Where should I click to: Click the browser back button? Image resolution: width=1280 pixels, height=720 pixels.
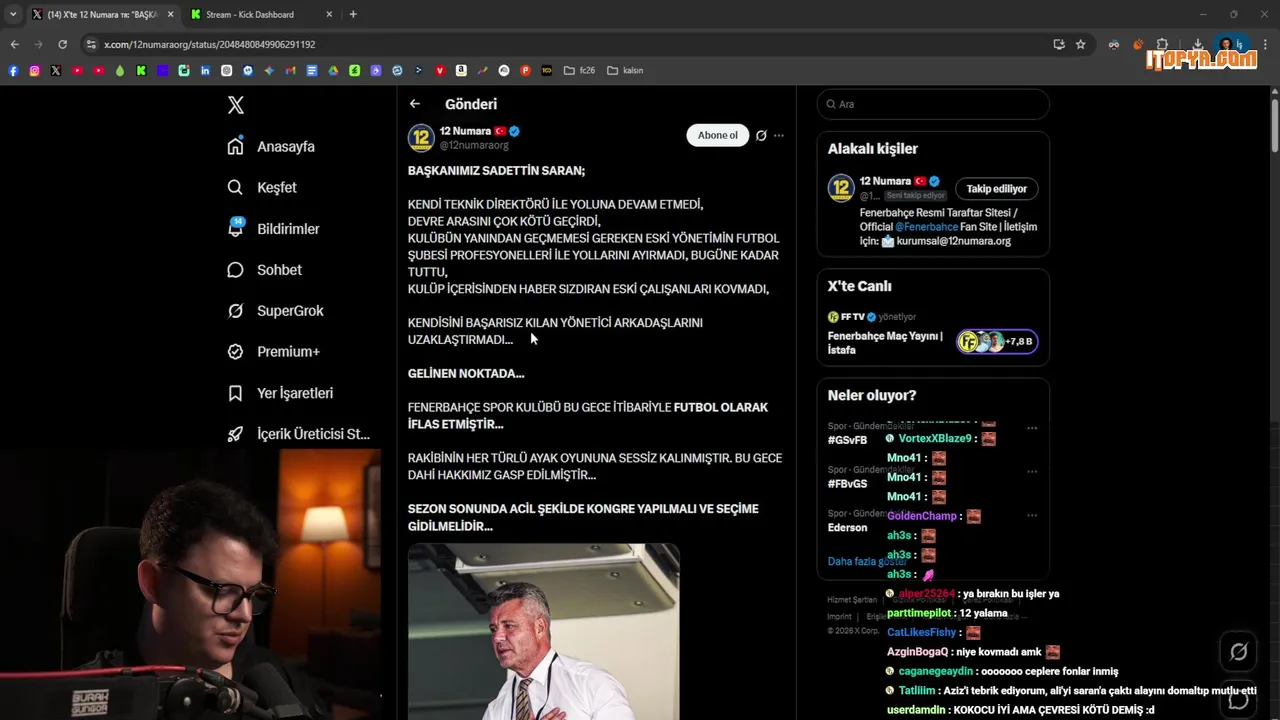click(14, 44)
